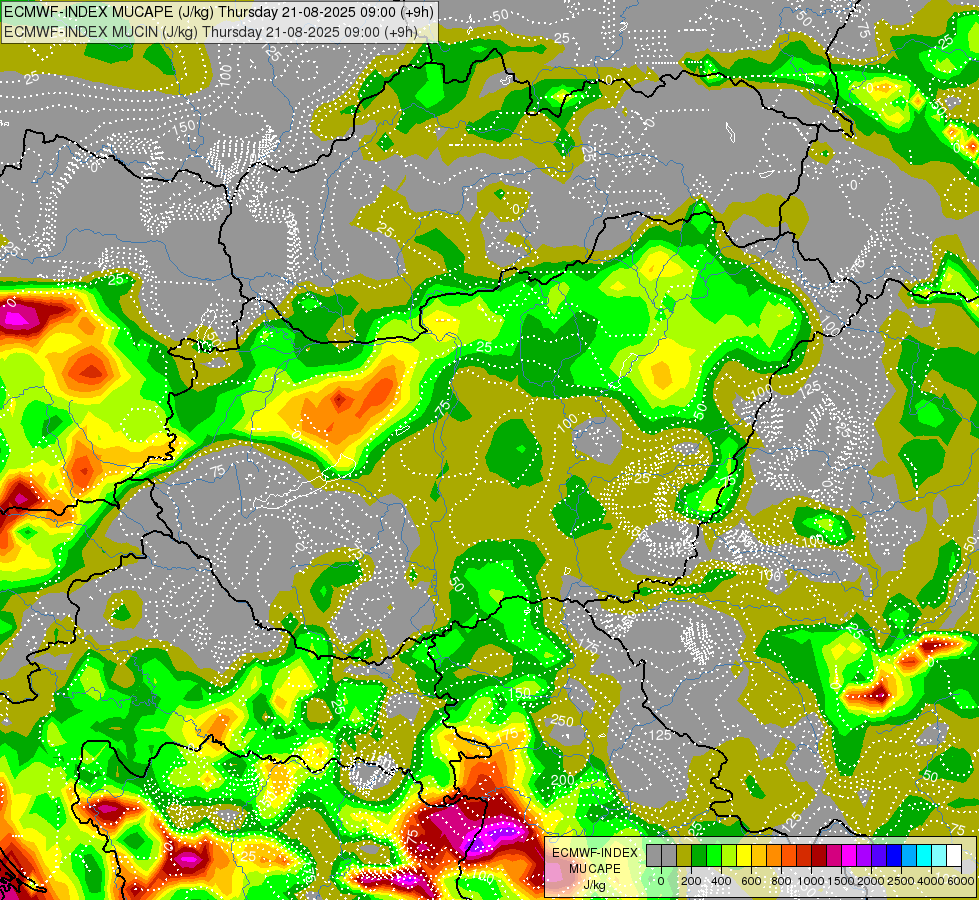Click the legend value 400
This screenshot has height=900, width=979.
[721, 881]
